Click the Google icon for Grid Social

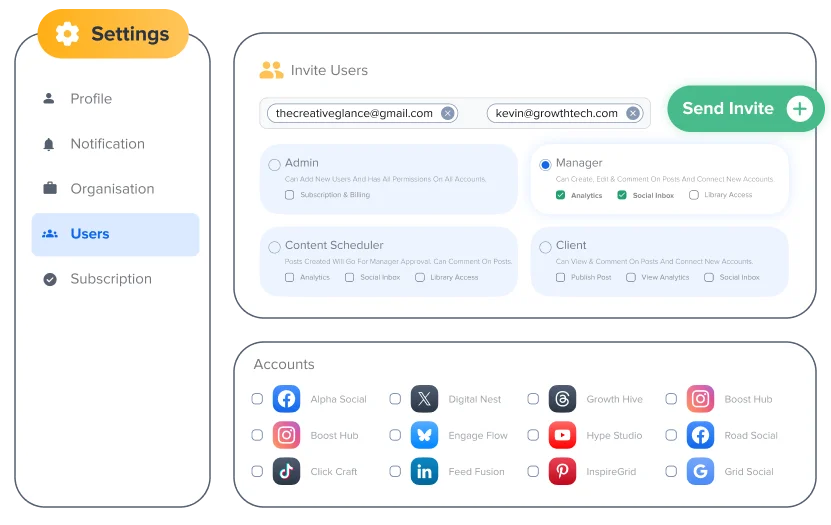(700, 471)
